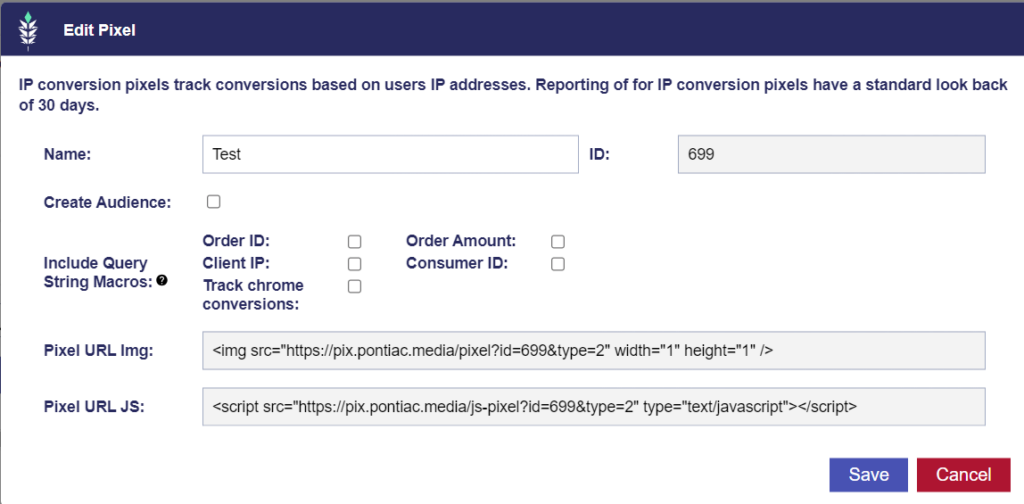Viewport: 1024px width, 504px height.
Task: Click inside the Pixel URL JS field
Action: tap(594, 407)
